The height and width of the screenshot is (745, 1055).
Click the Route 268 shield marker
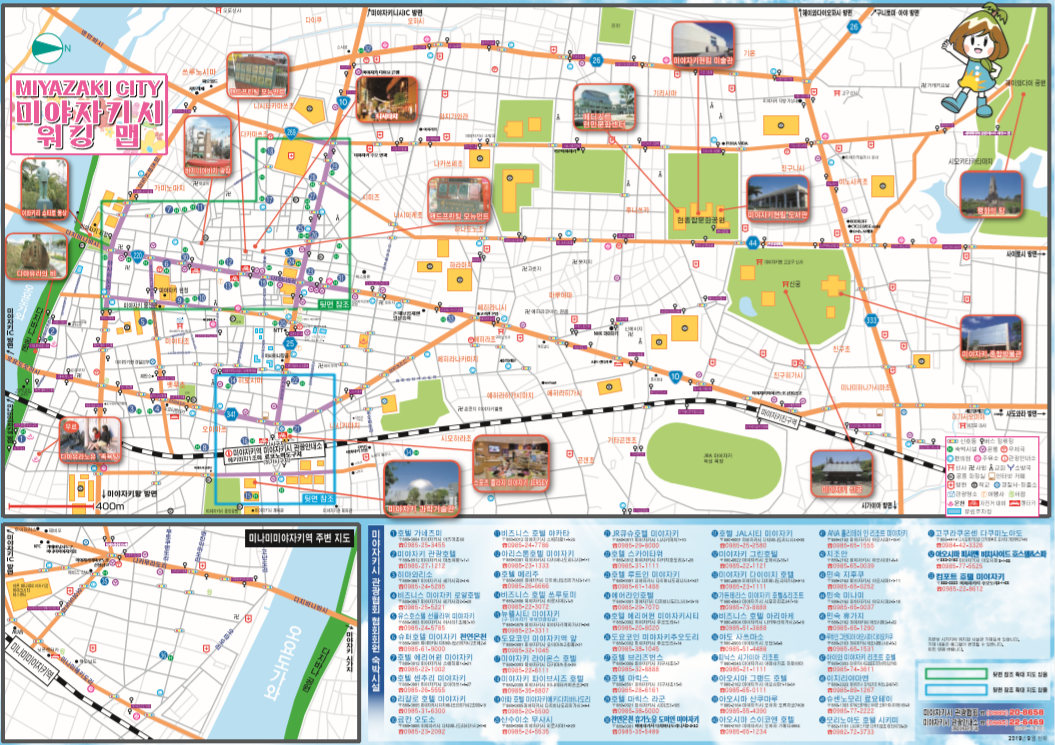coord(292,131)
